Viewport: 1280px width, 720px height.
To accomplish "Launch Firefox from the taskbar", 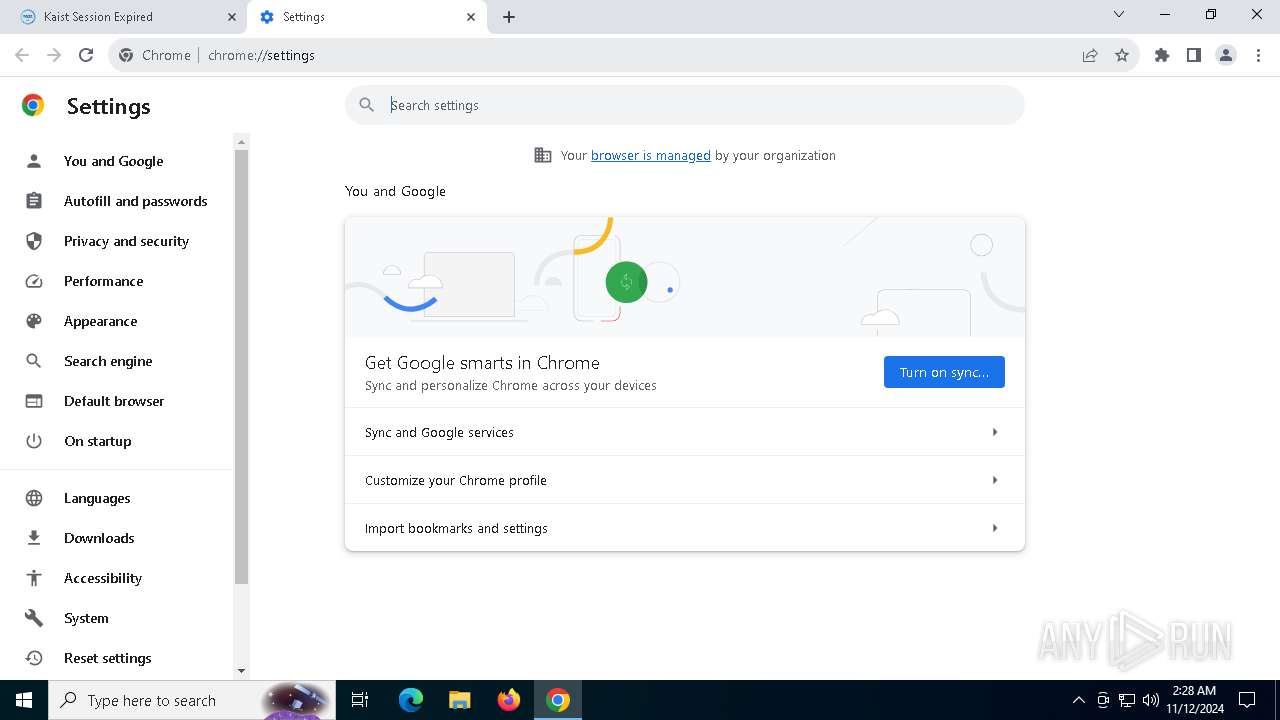I will [x=509, y=700].
